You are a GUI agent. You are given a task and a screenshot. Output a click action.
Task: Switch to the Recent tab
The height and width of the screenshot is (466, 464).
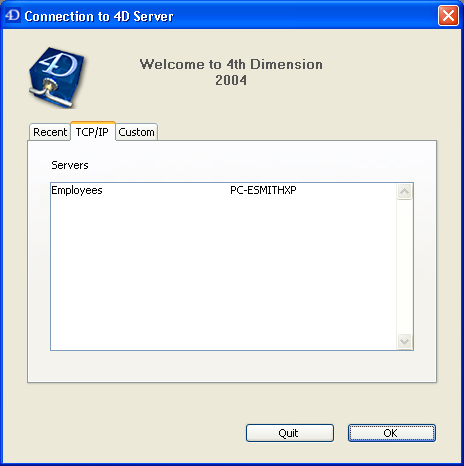click(50, 132)
